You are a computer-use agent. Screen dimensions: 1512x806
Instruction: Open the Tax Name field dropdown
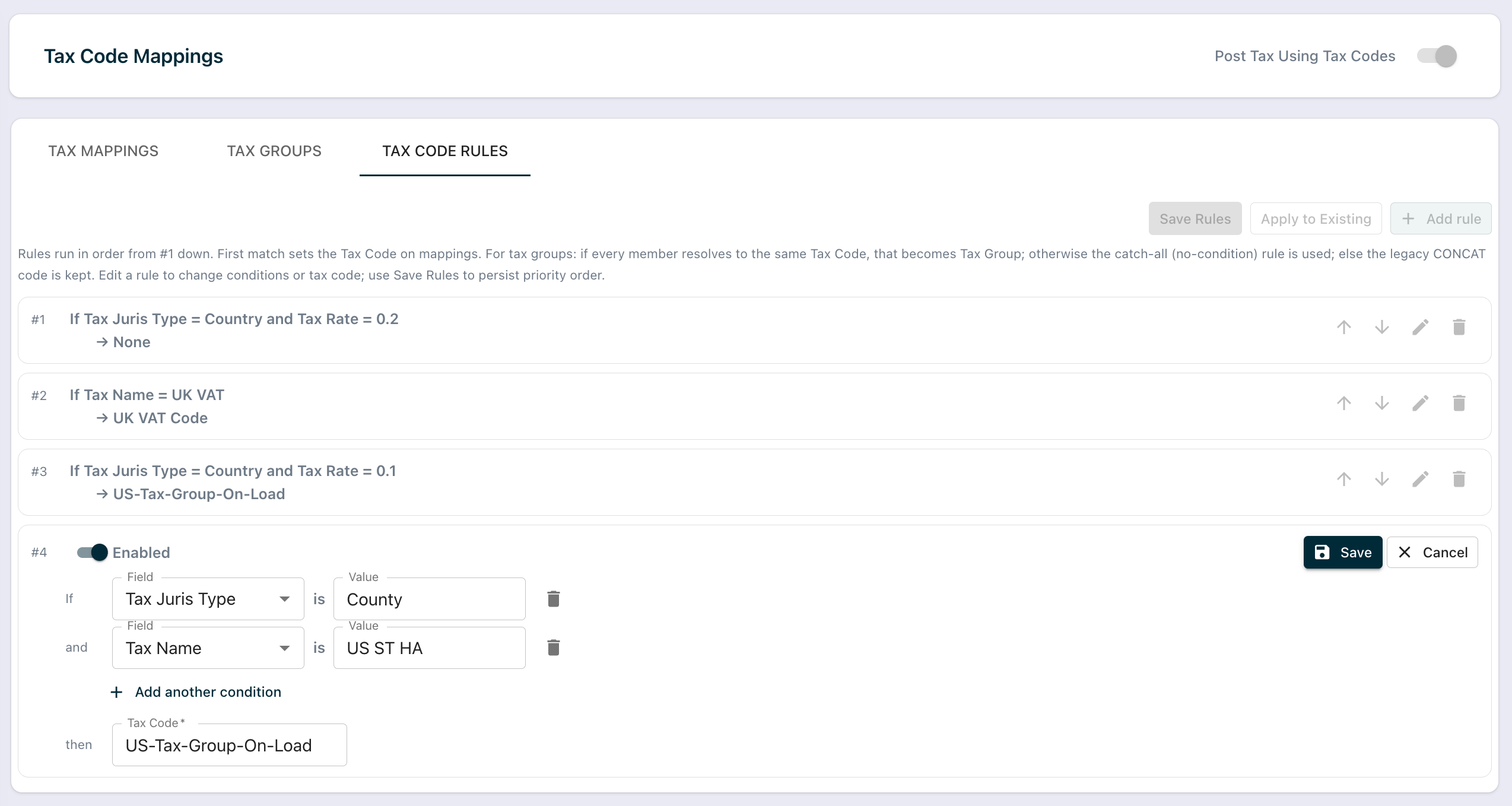click(x=208, y=648)
